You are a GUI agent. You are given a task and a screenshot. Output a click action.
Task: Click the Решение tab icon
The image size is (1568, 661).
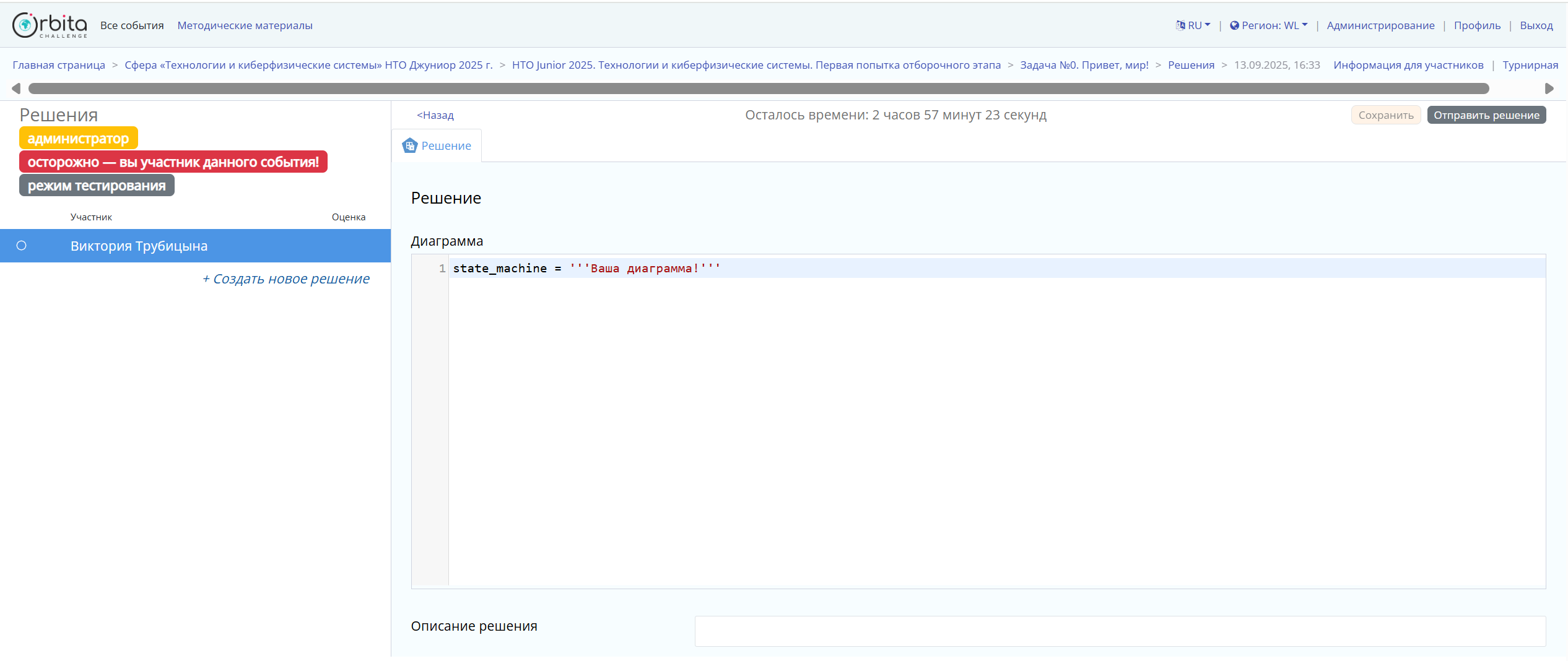point(410,145)
